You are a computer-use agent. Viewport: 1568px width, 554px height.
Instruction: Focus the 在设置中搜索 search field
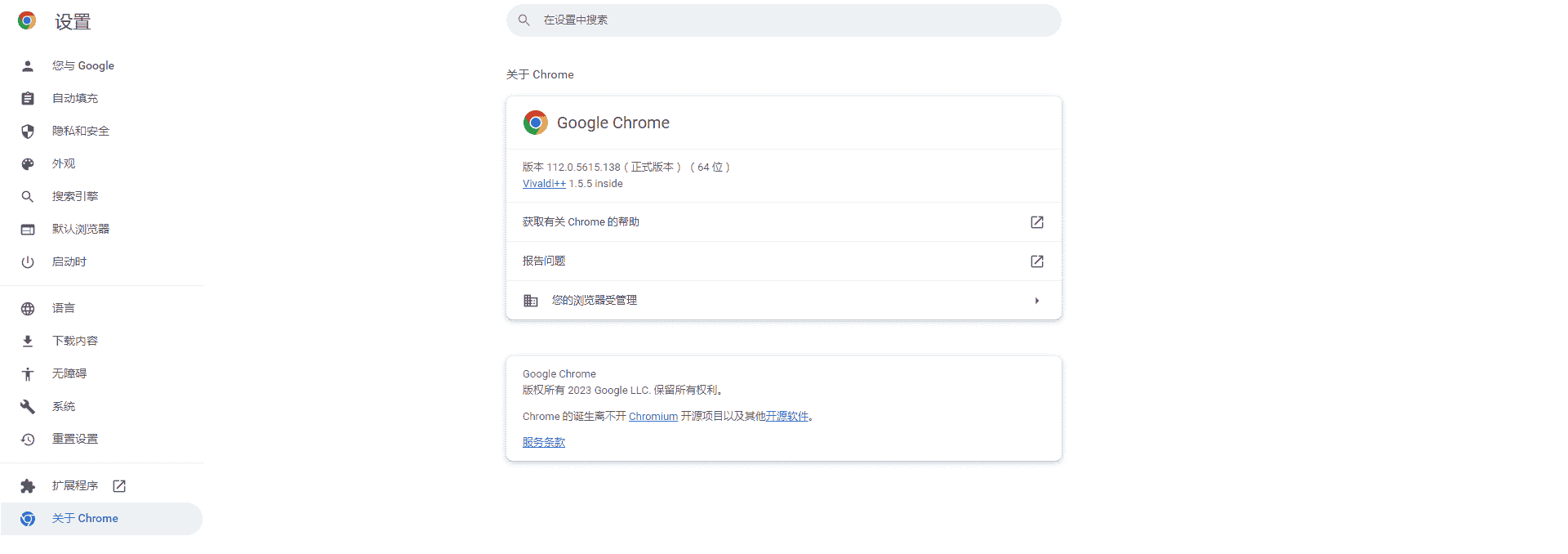(x=784, y=20)
